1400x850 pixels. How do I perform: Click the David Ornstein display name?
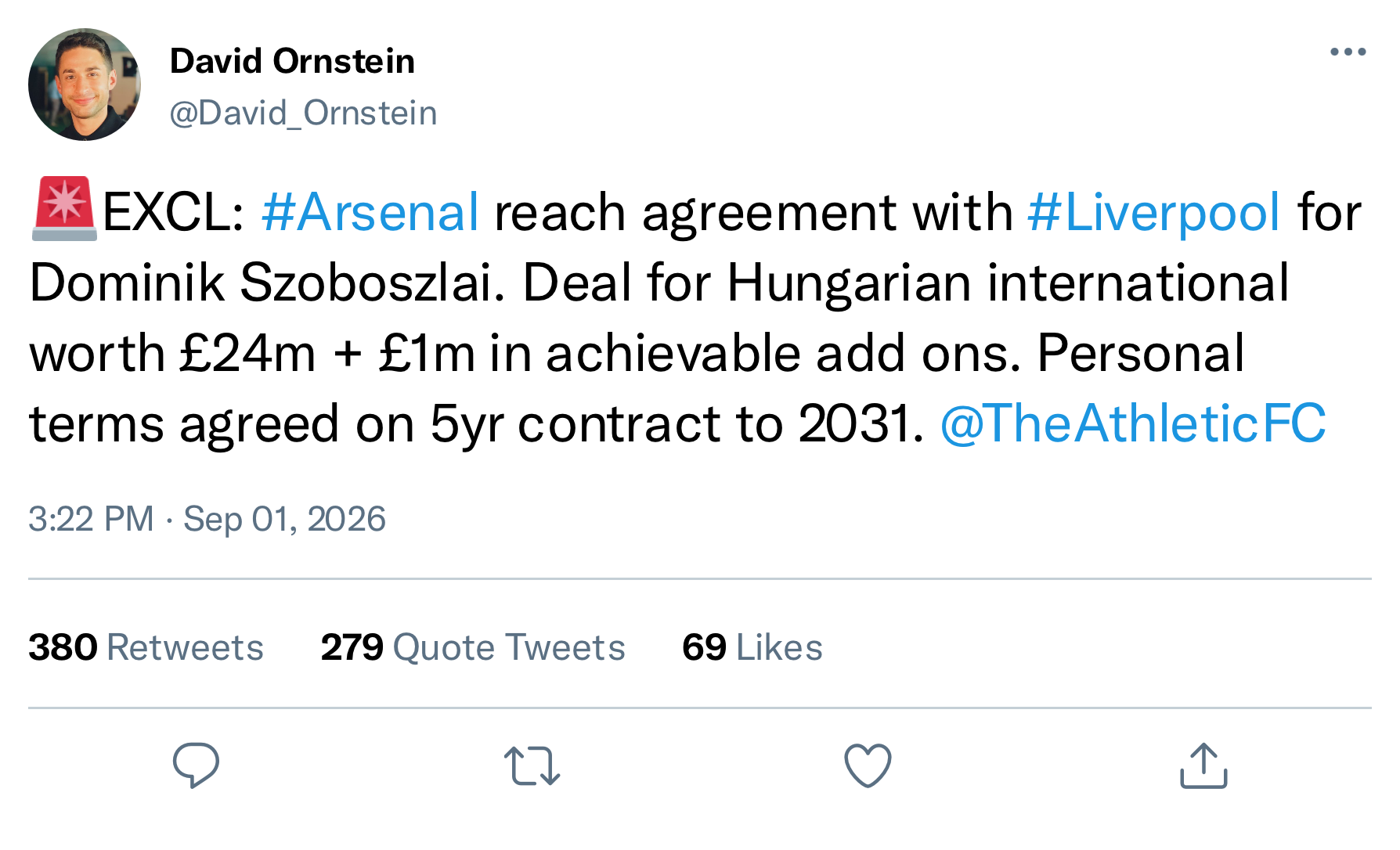(292, 61)
